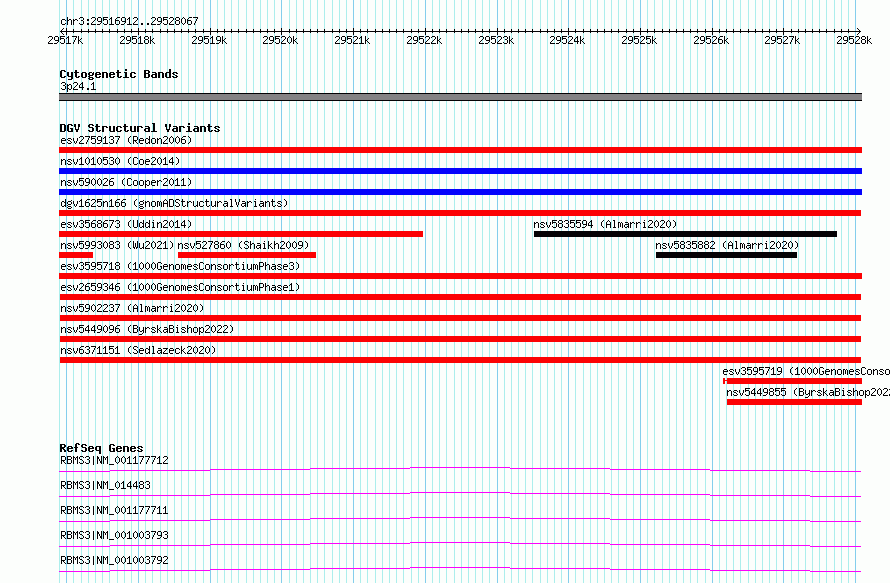Click the blue nsv590026 variant bar
The image size is (890, 583).
point(460,192)
